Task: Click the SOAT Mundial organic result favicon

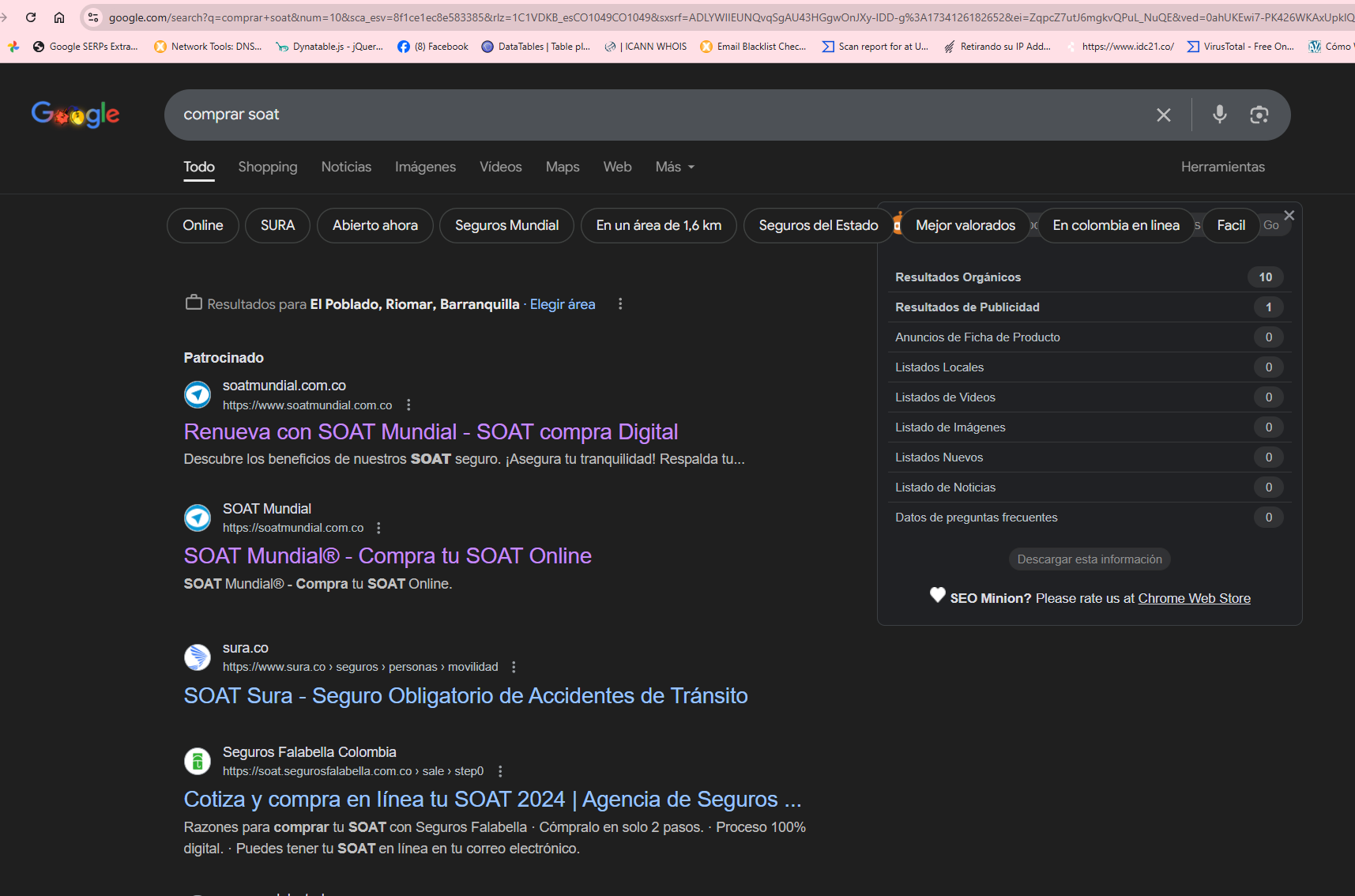Action: [x=198, y=518]
